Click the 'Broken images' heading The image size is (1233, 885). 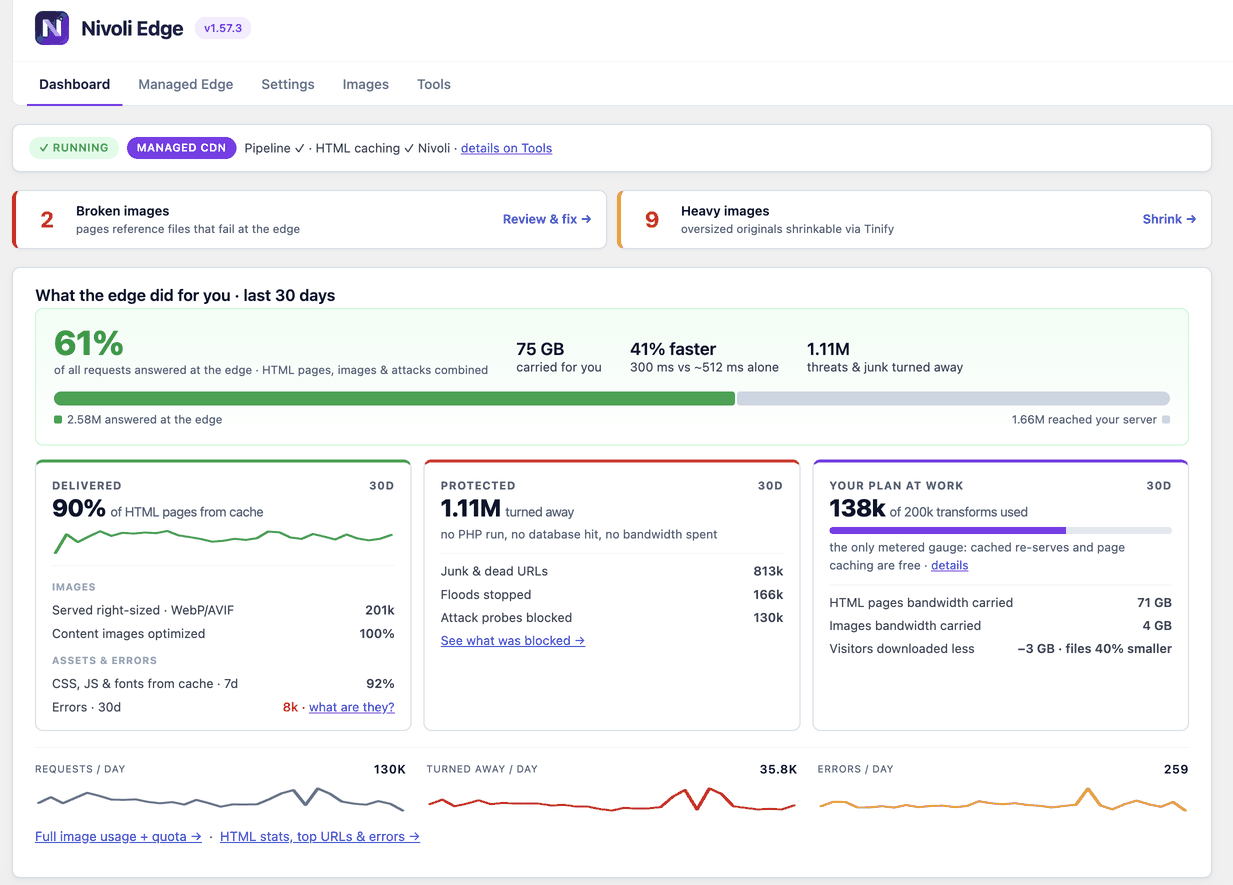coord(122,211)
